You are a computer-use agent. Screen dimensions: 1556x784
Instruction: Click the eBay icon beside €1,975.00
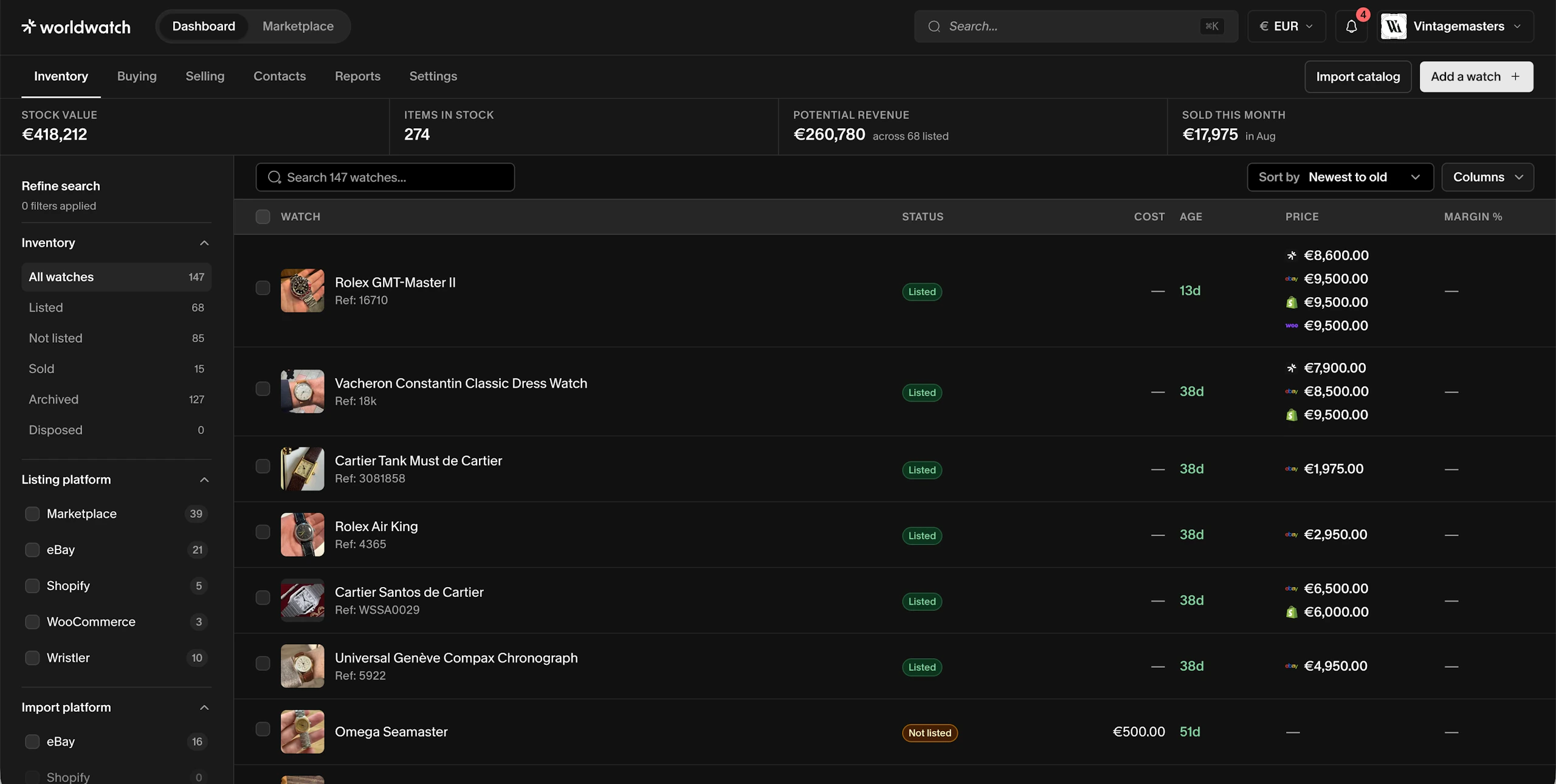point(1292,469)
